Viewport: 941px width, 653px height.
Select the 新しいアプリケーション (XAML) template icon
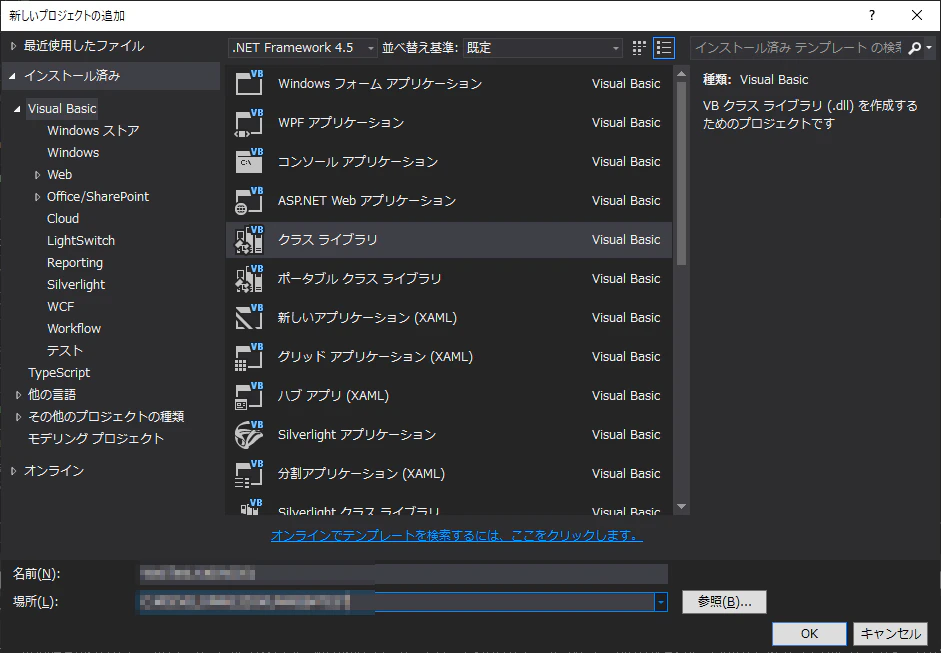coord(249,317)
